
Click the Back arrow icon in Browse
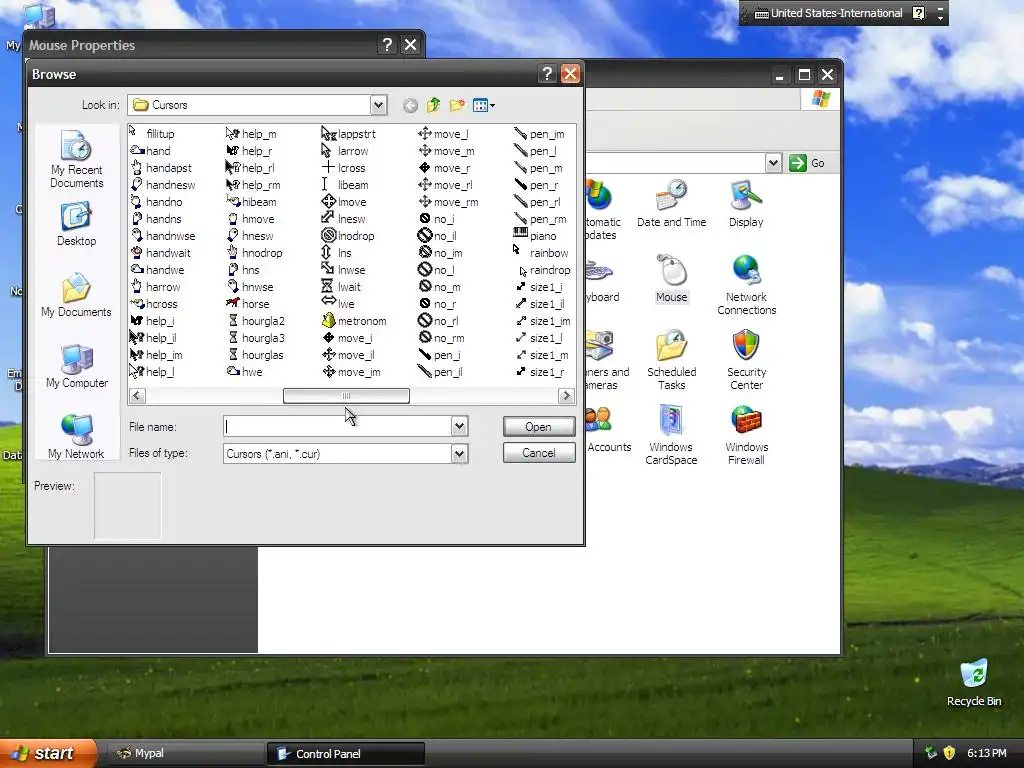click(x=410, y=105)
